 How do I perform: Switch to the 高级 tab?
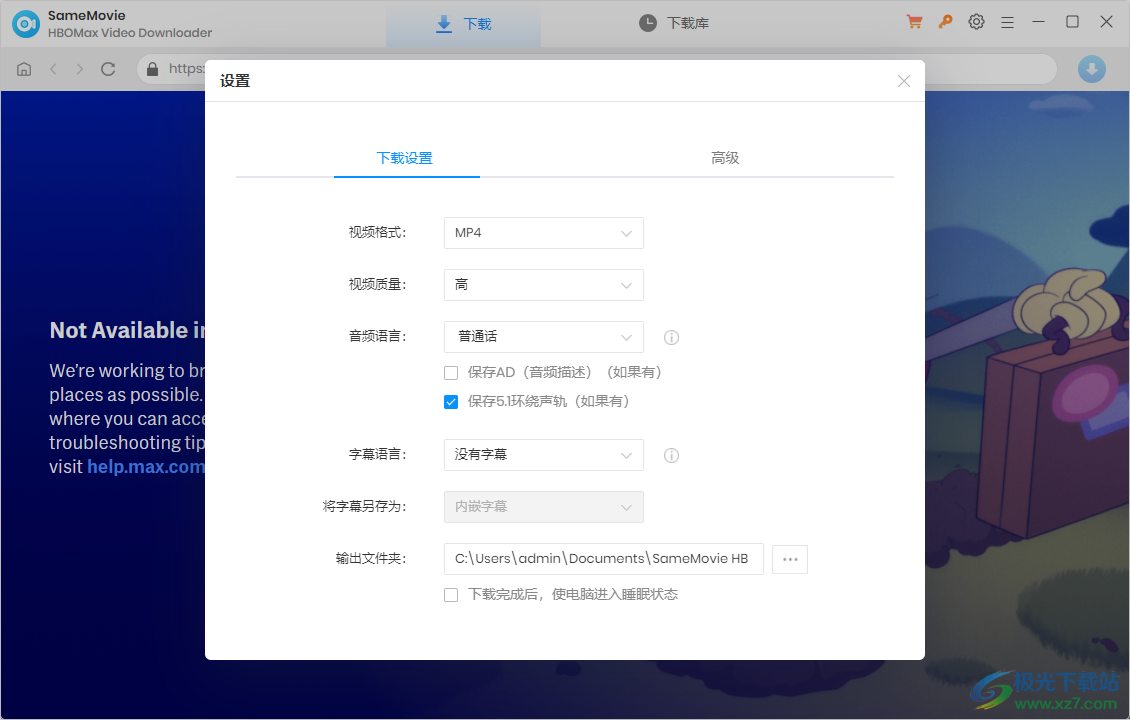point(725,158)
